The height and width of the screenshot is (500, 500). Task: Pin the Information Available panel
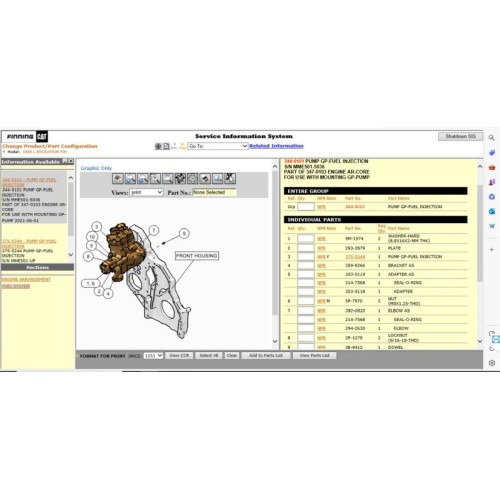click(65, 161)
